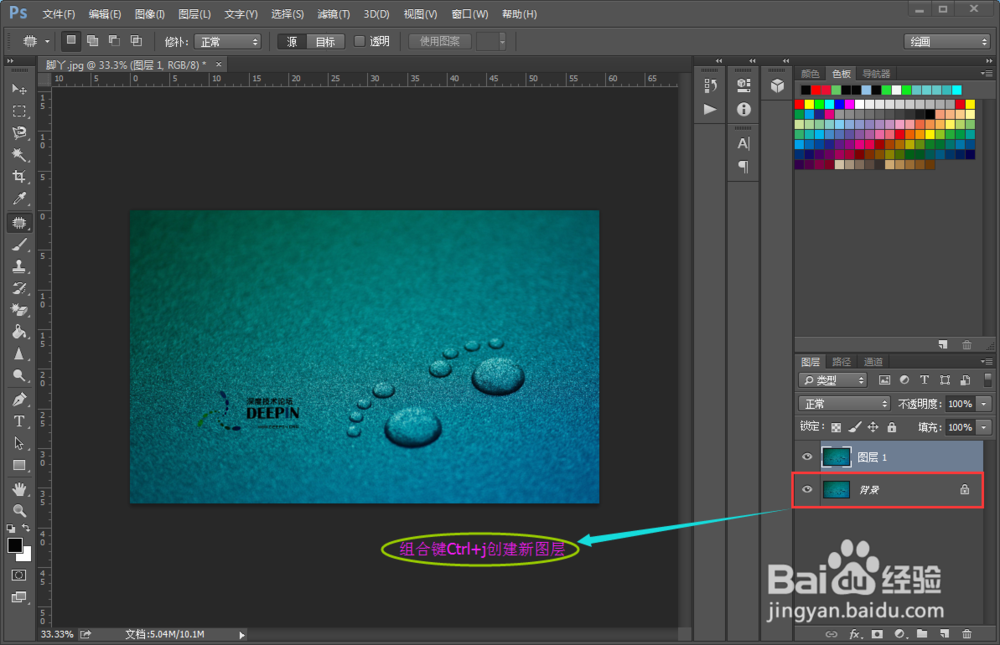Select the Patch tool in toolbox
The height and width of the screenshot is (645, 1000).
[19, 223]
